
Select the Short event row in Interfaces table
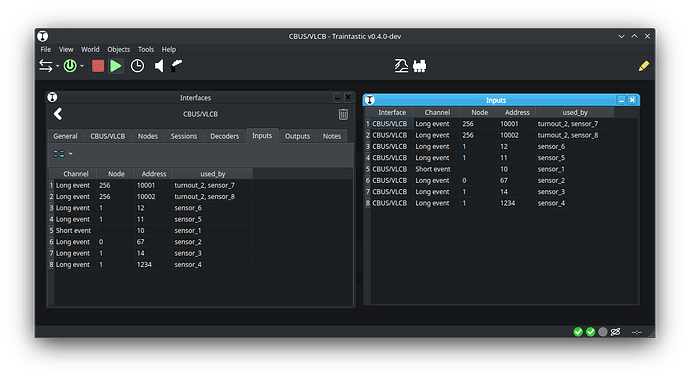(x=150, y=231)
